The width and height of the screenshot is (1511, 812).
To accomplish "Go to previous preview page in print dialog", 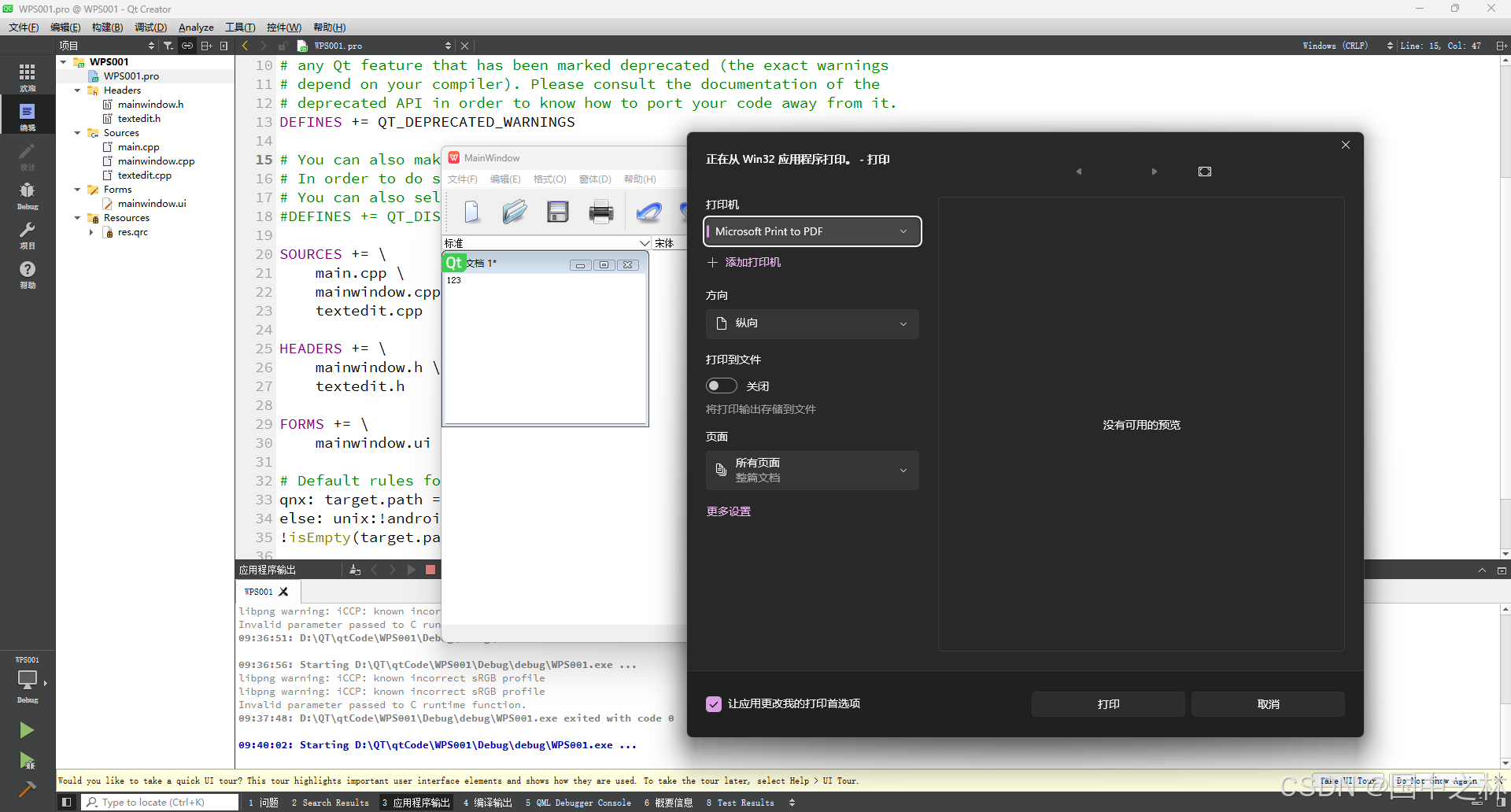I will (1079, 172).
